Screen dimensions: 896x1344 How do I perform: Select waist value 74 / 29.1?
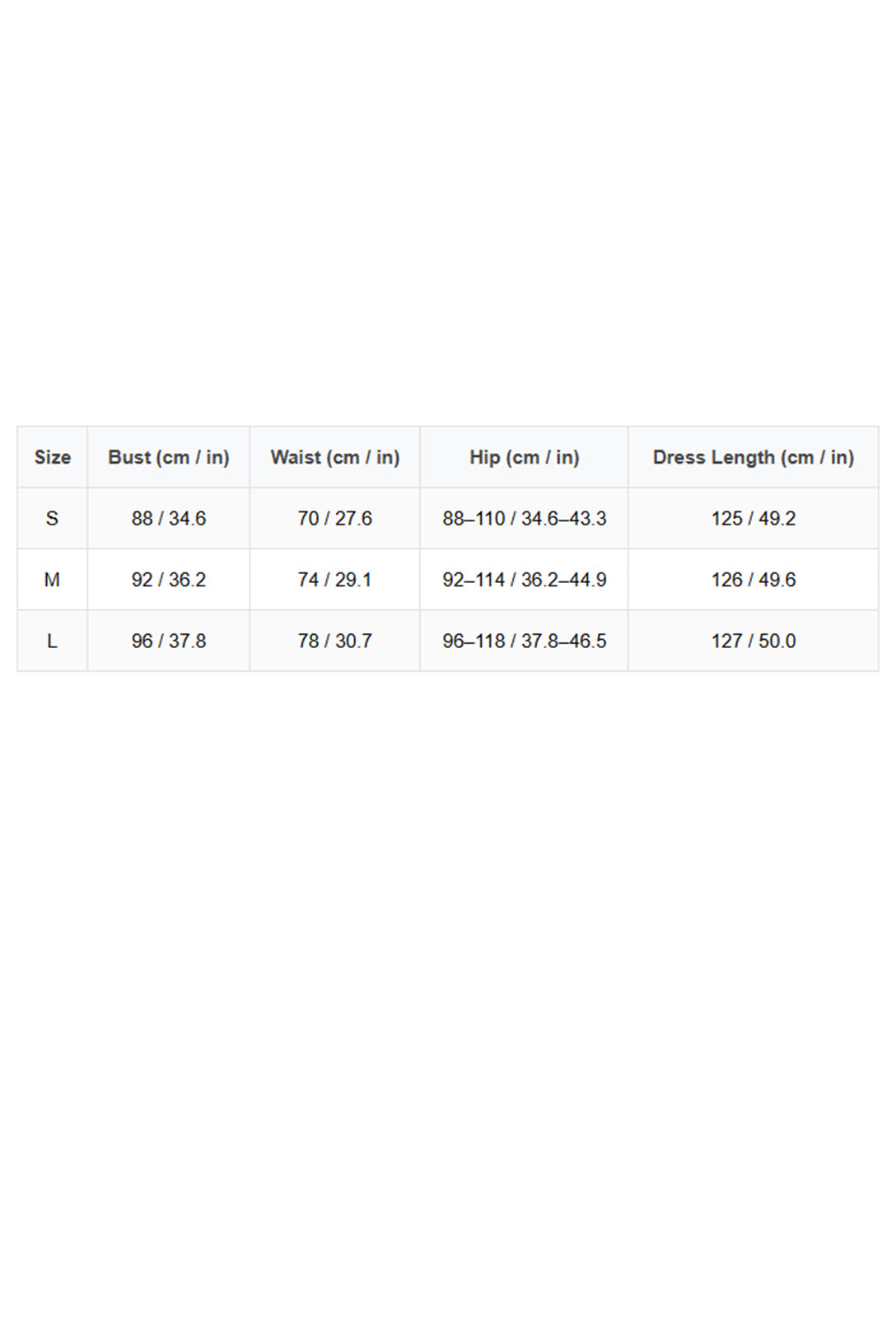pyautogui.click(x=335, y=580)
